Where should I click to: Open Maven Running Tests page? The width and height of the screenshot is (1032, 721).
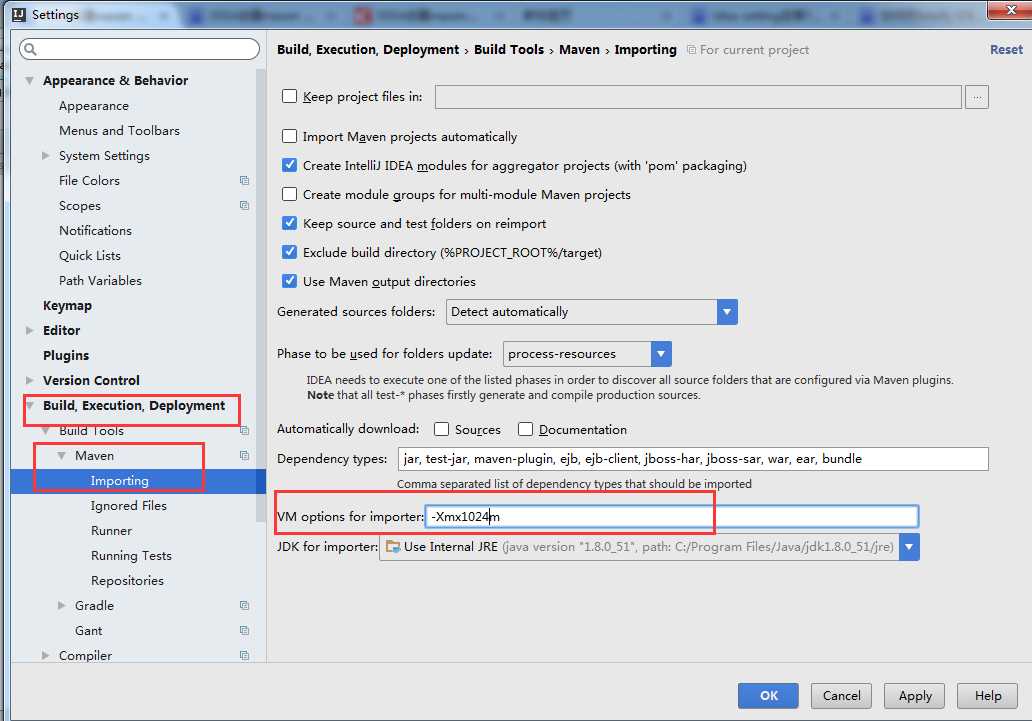pyautogui.click(x=131, y=556)
